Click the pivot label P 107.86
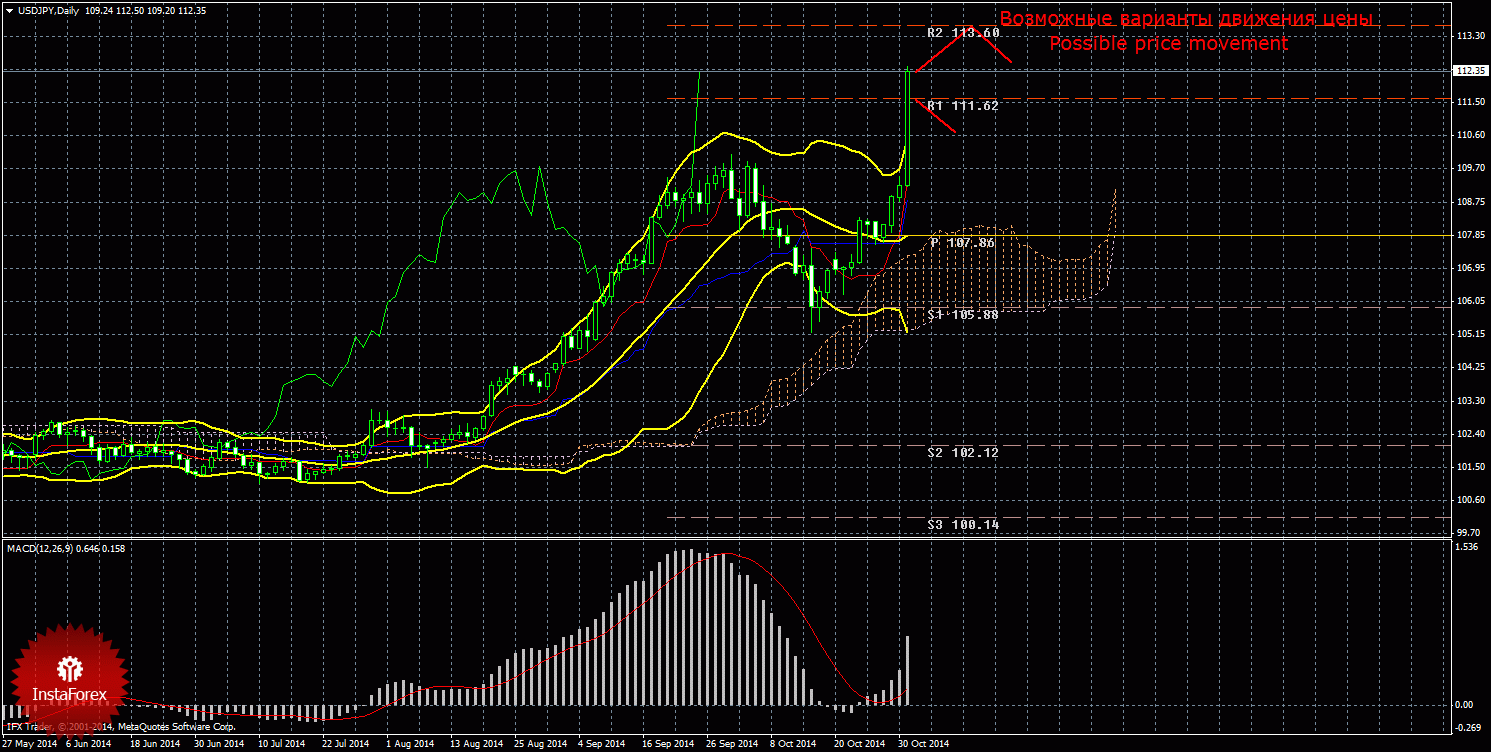The height and width of the screenshot is (752, 1491). coord(962,242)
